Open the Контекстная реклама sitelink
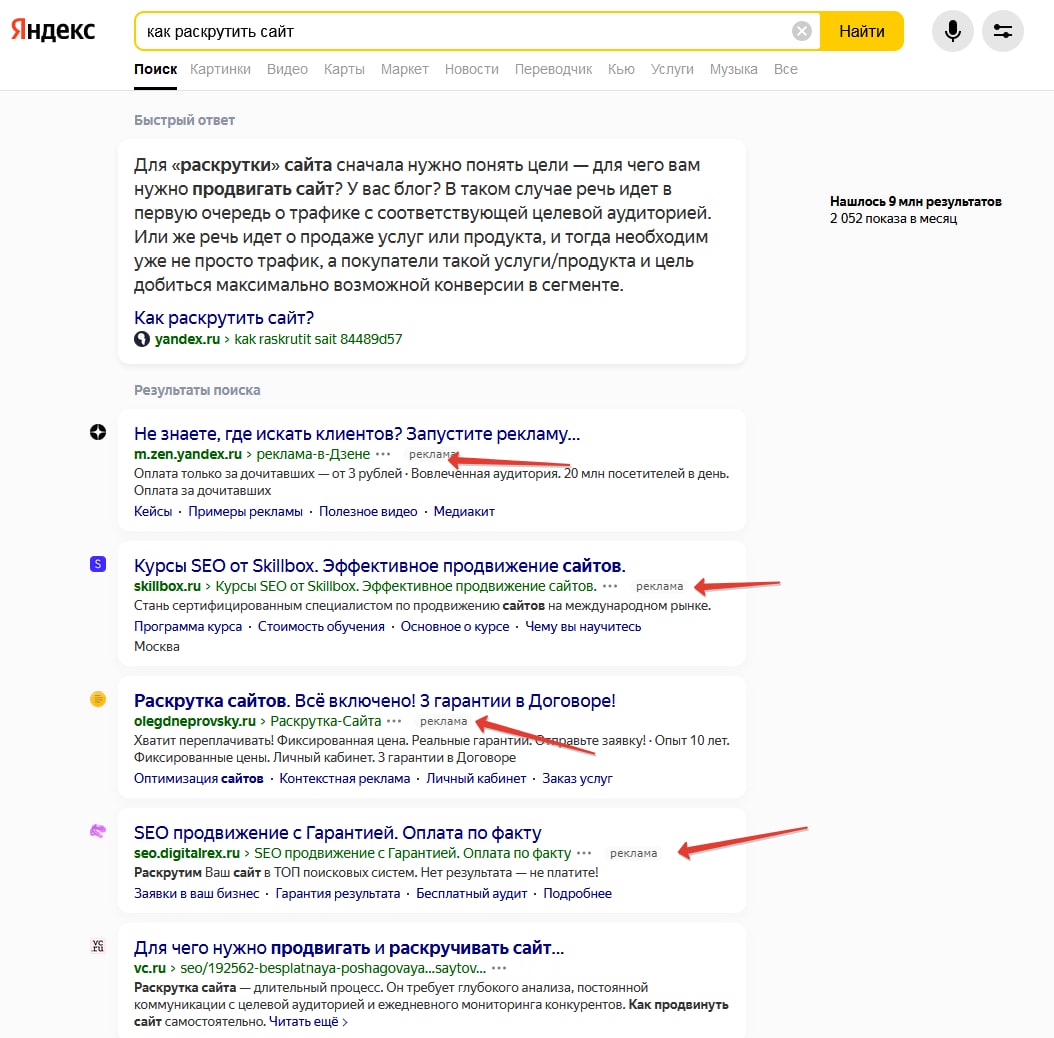 pos(344,778)
